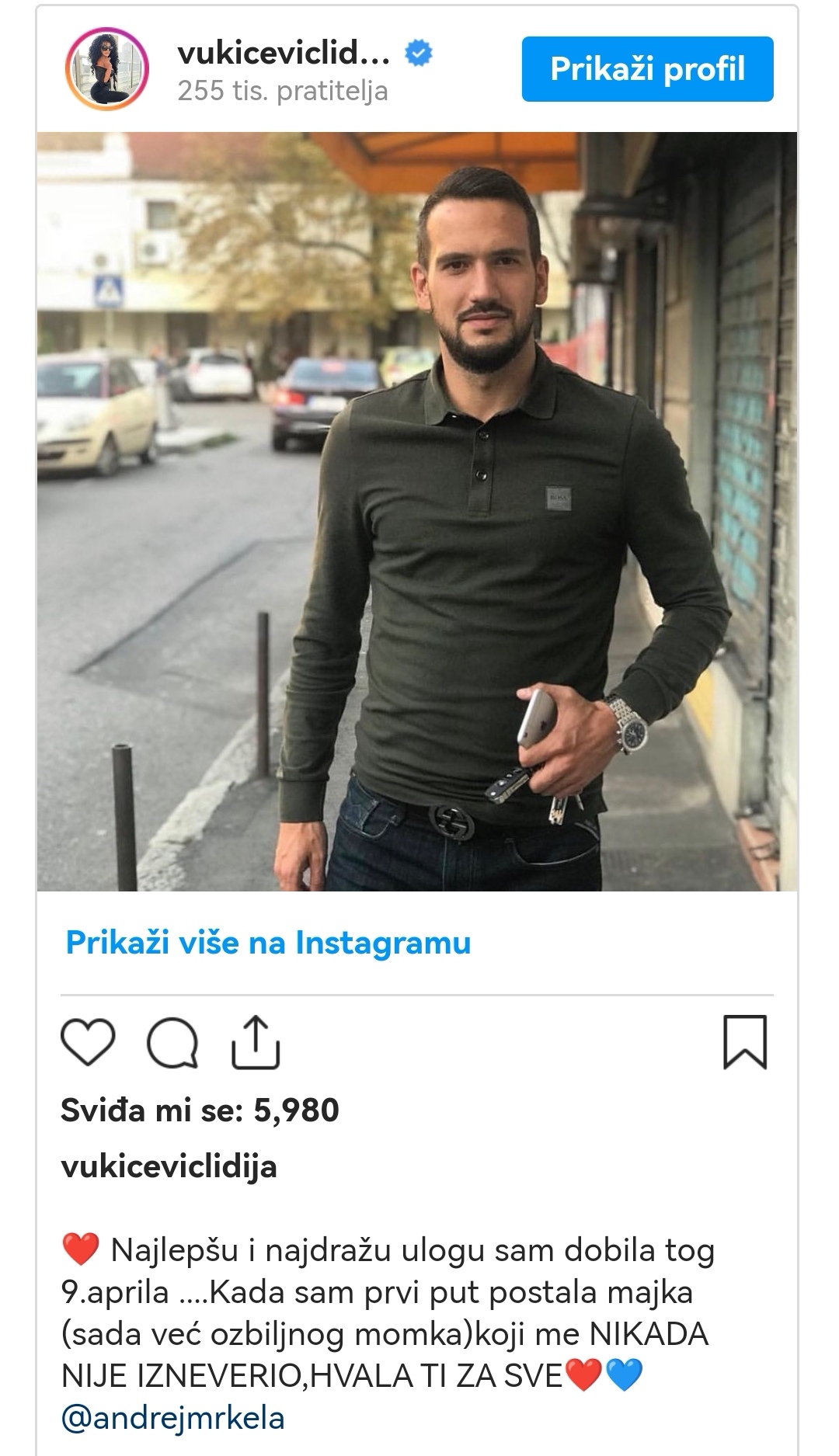Screen dimensions: 839x1456
Task: Open the @andrejmrkela mention link
Action: [x=172, y=1418]
